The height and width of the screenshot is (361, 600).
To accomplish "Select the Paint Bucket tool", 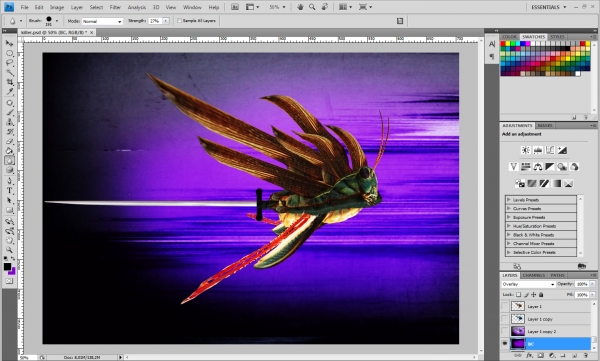I will pos(9,151).
